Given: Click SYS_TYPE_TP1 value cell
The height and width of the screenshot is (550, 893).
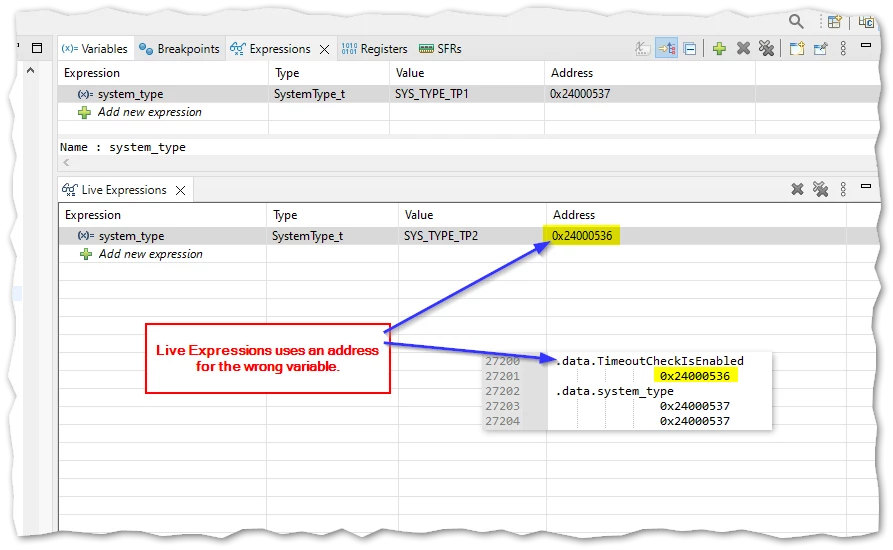Looking at the screenshot, I should click(x=432, y=94).
